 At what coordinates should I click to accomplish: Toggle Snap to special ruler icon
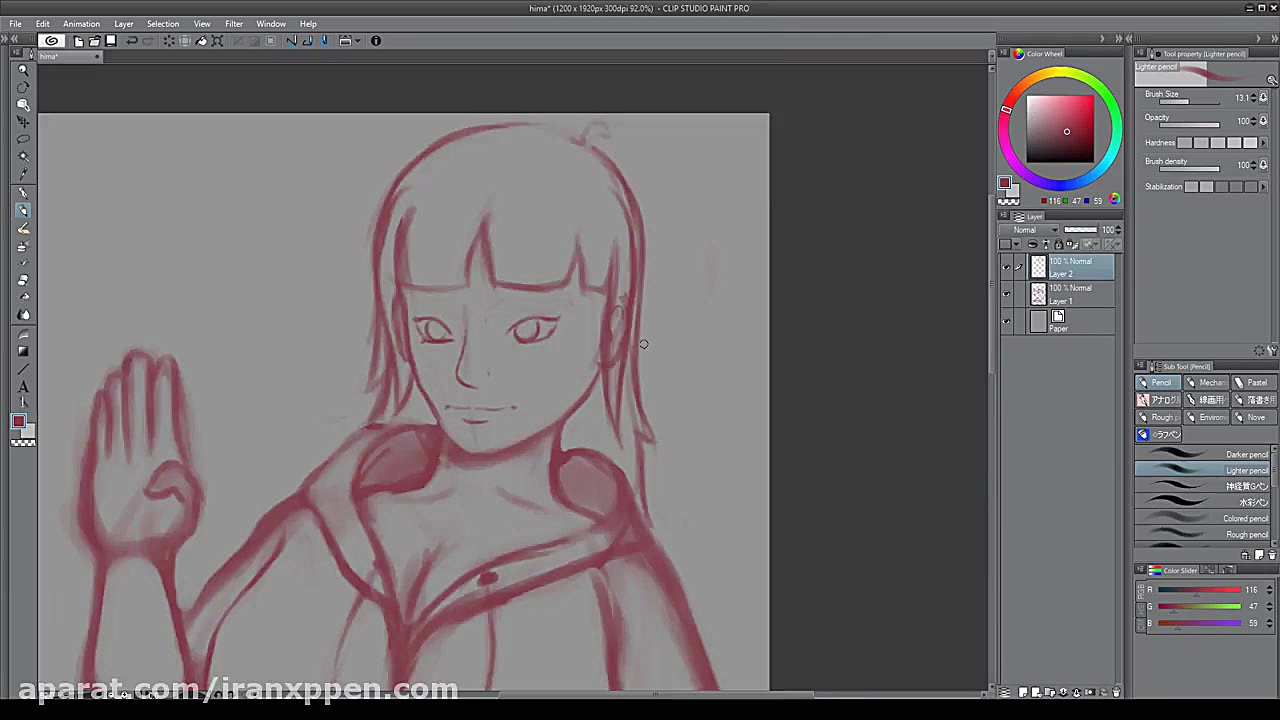tap(307, 41)
